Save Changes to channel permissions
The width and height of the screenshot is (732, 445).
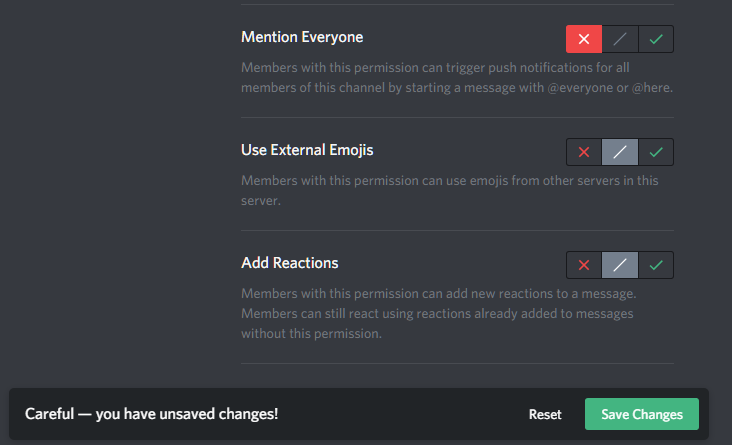(642, 414)
